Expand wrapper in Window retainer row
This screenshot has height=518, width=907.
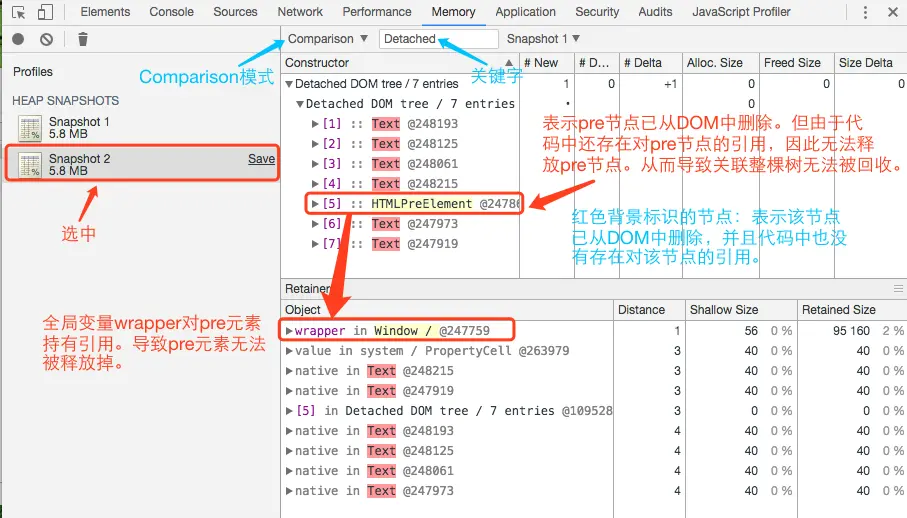289,331
